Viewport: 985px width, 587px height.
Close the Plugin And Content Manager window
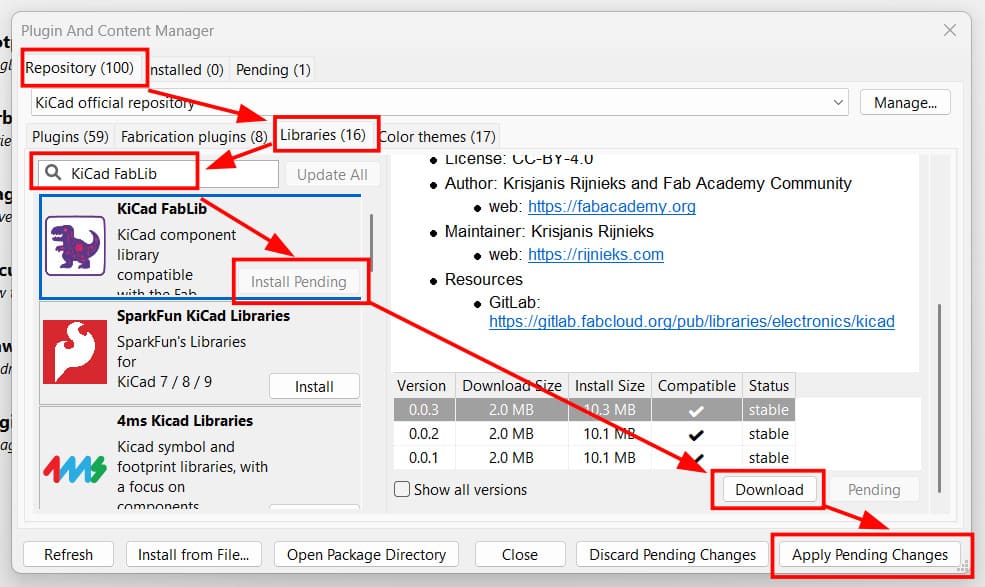[x=950, y=30]
